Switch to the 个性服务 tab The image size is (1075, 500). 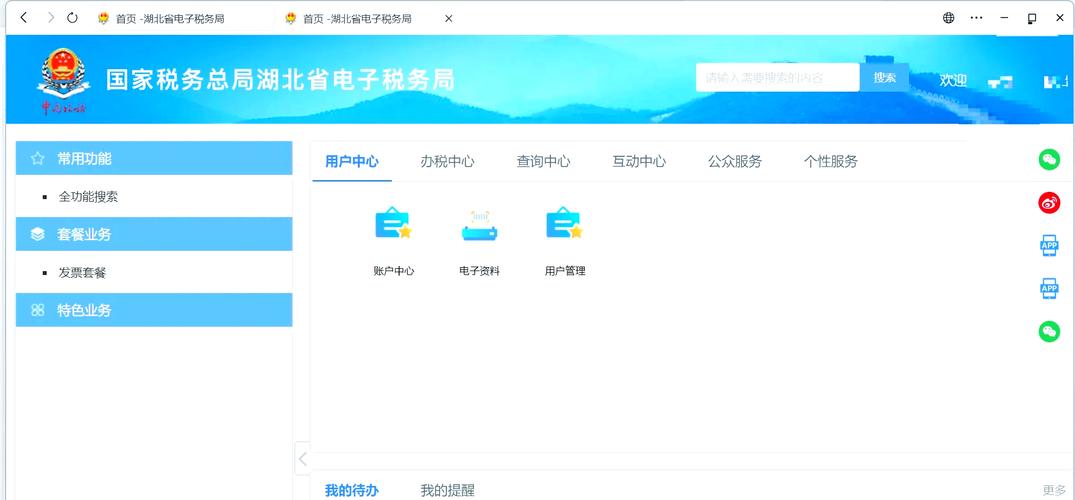click(x=830, y=162)
